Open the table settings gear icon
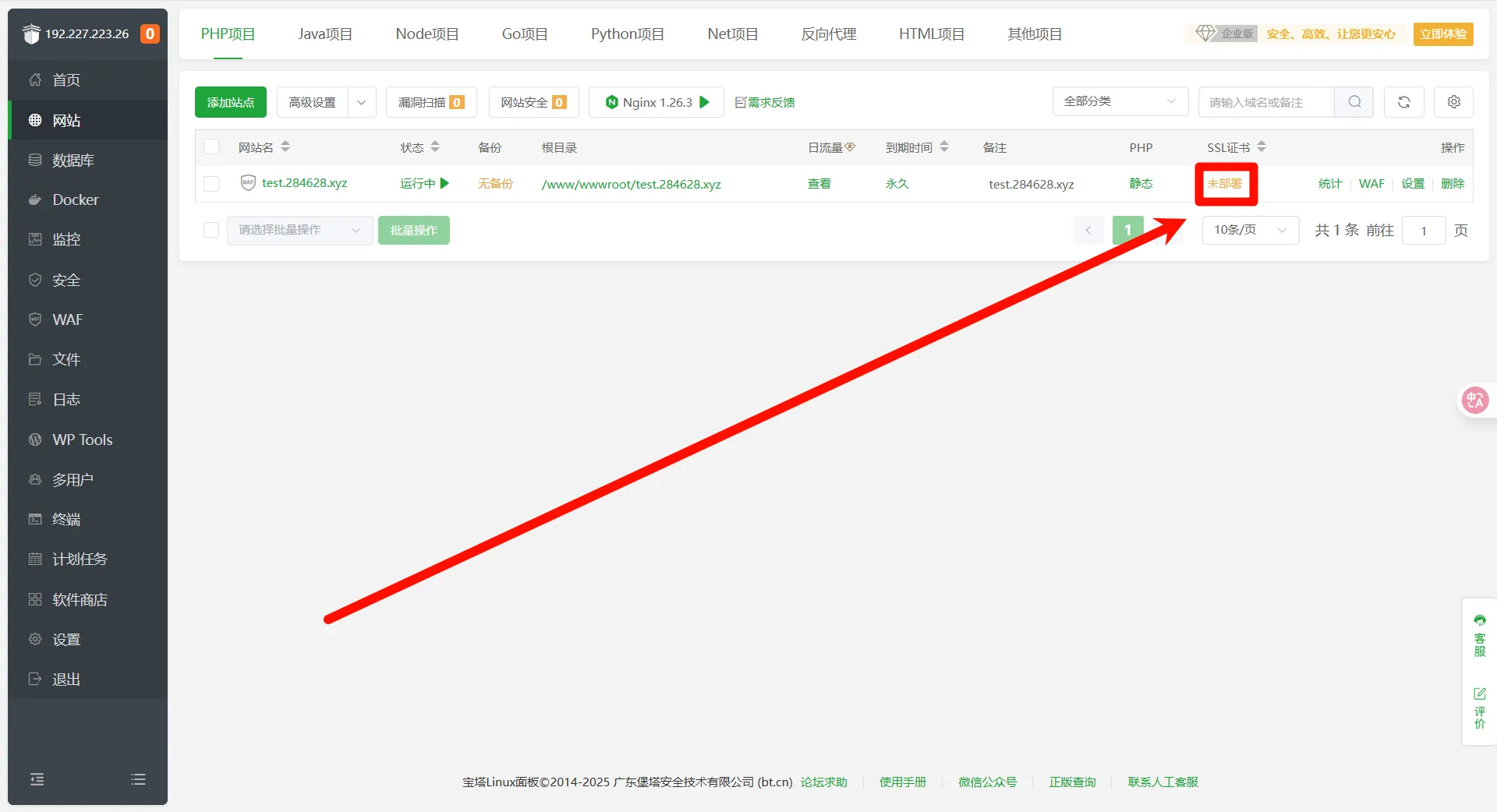The image size is (1497, 812). [1453, 102]
